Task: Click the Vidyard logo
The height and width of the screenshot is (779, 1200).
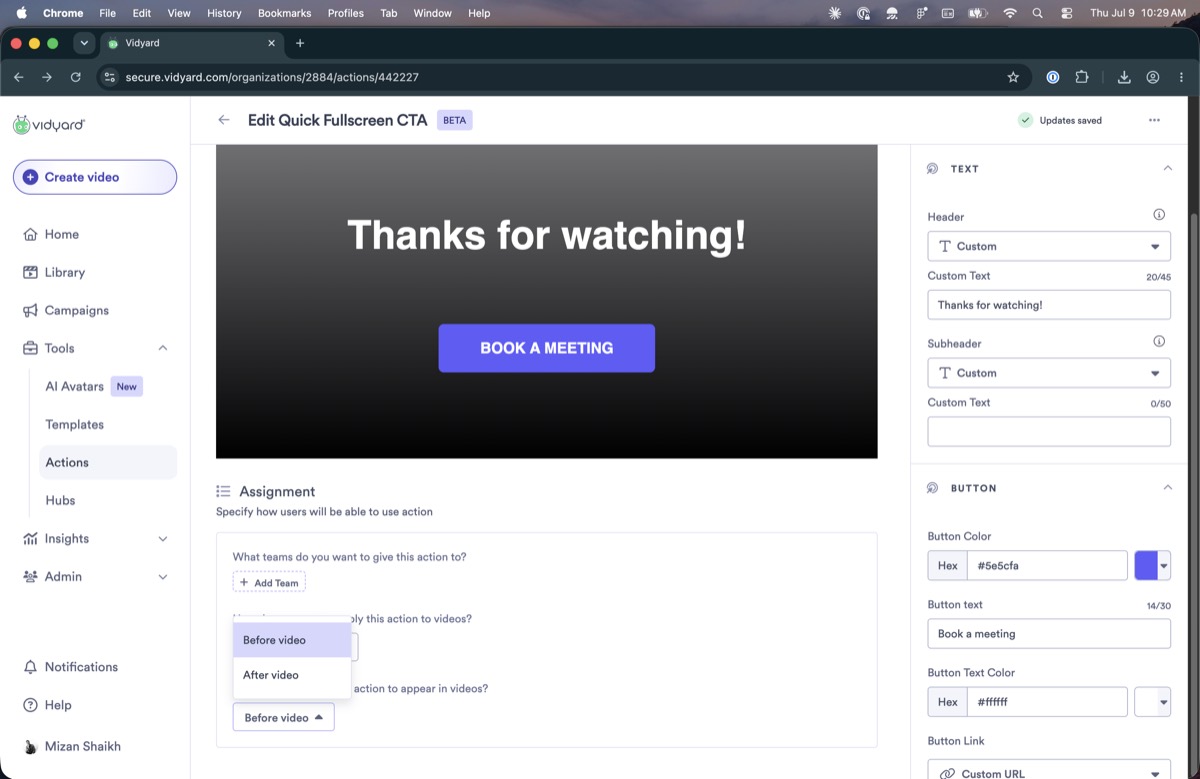Action: pos(49,125)
